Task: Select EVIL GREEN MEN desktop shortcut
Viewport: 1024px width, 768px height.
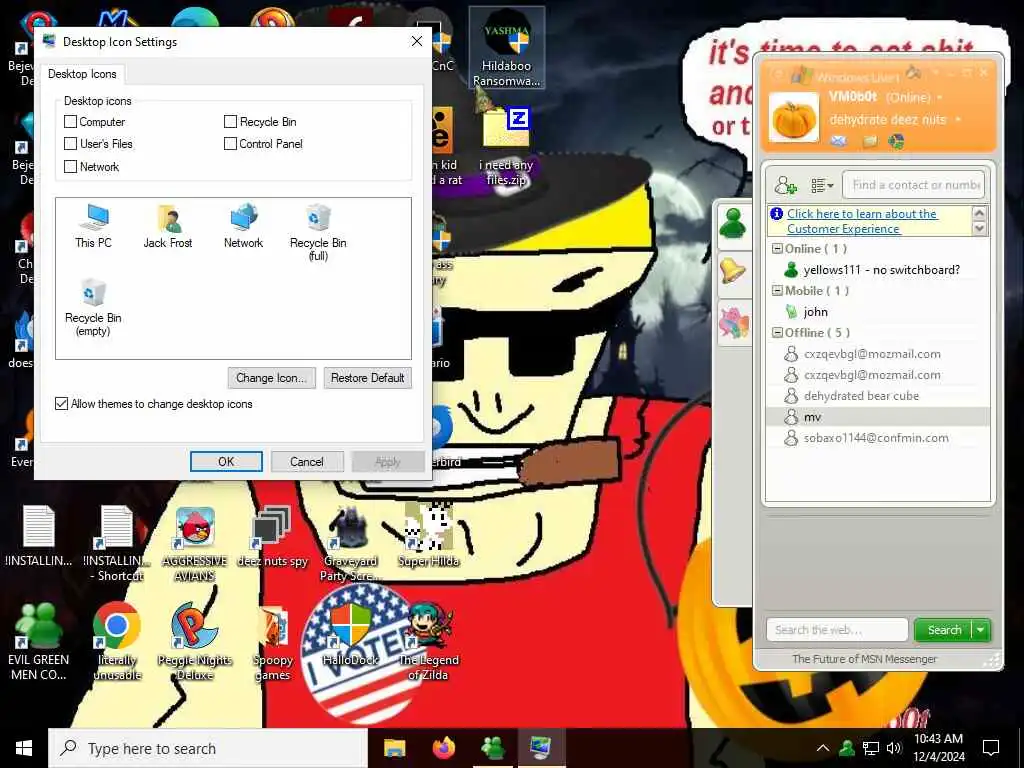Action: pyautogui.click(x=39, y=643)
